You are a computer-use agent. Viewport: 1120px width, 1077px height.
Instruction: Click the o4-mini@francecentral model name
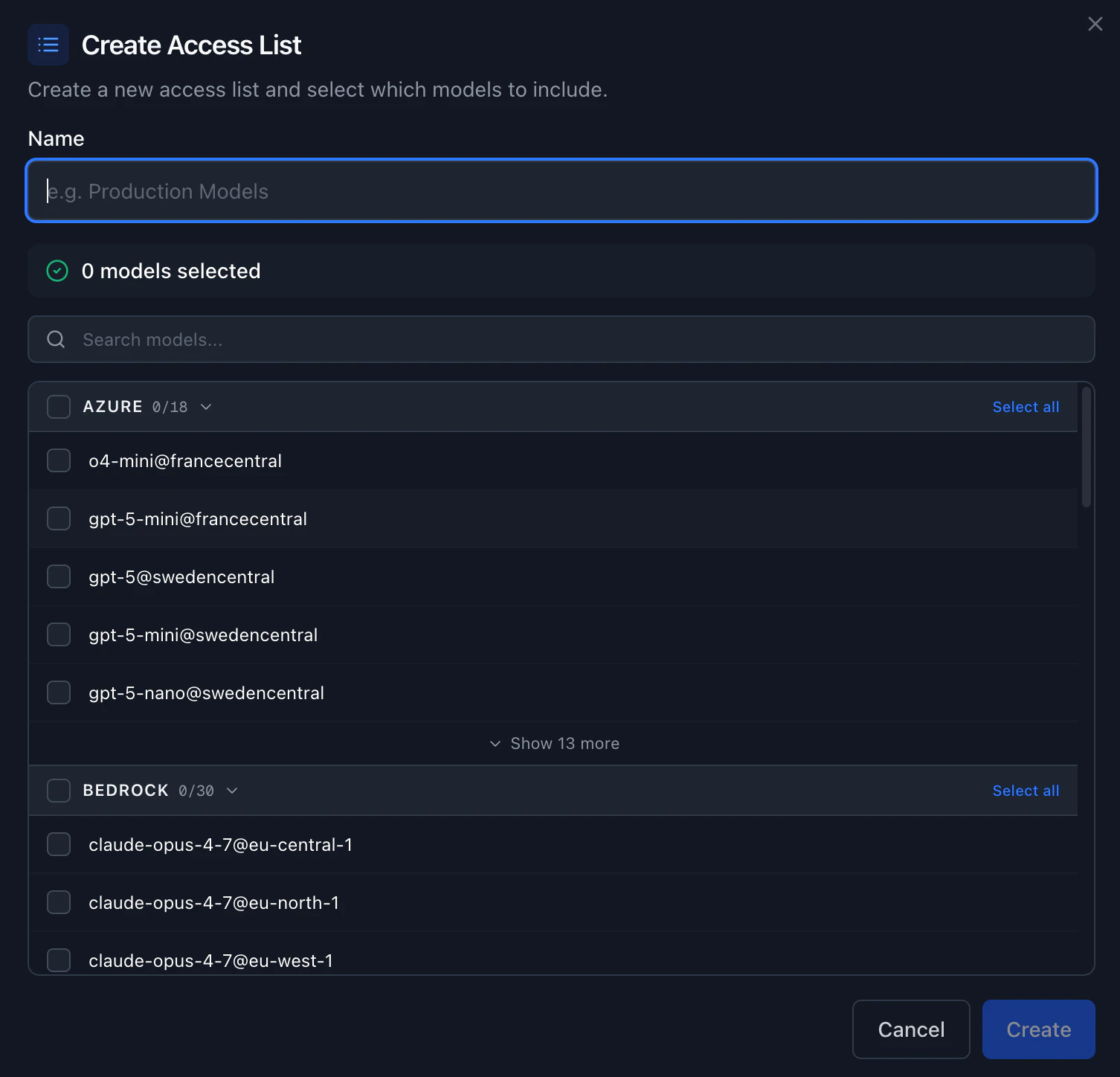click(x=185, y=461)
